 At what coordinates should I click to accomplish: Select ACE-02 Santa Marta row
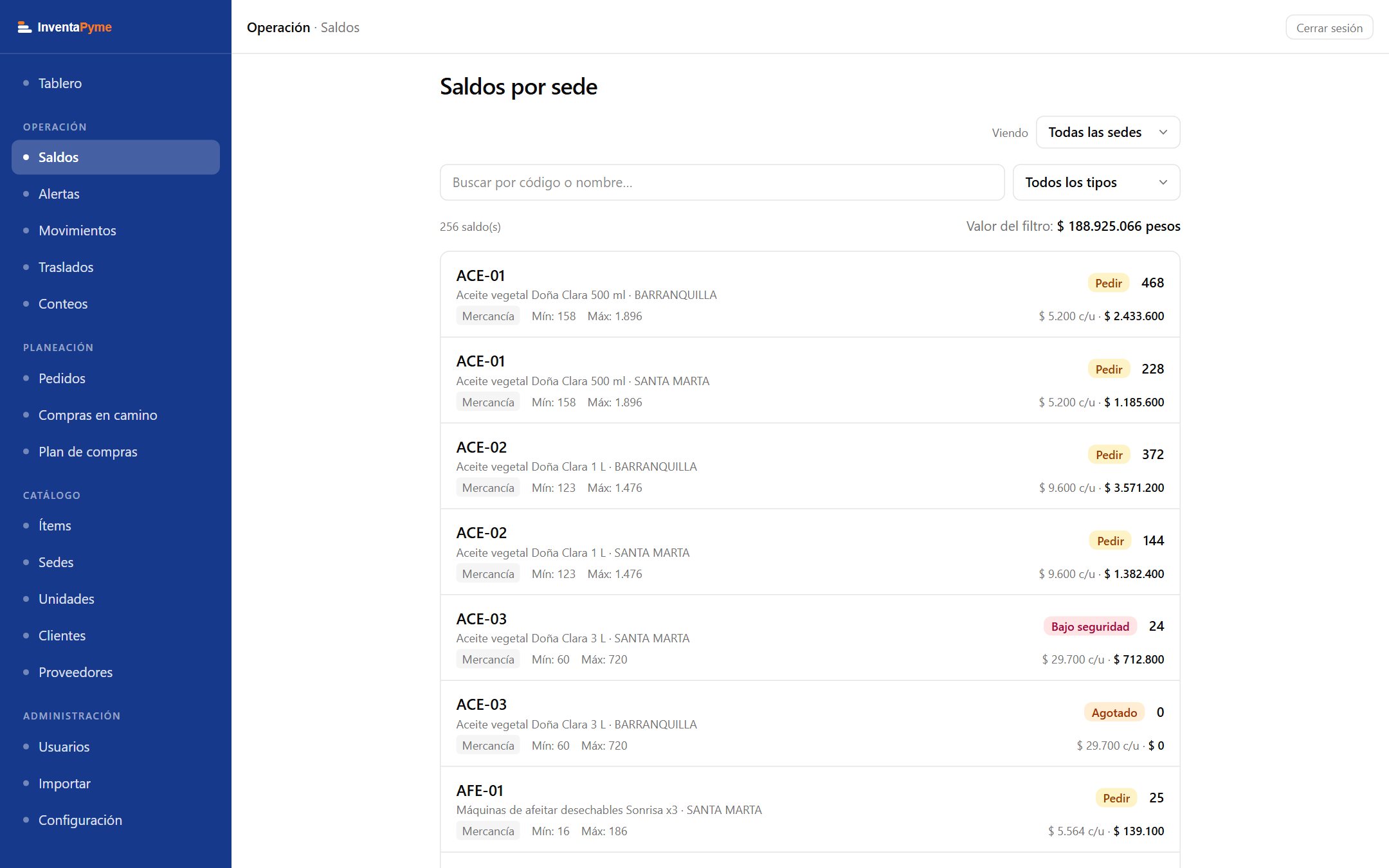point(810,552)
